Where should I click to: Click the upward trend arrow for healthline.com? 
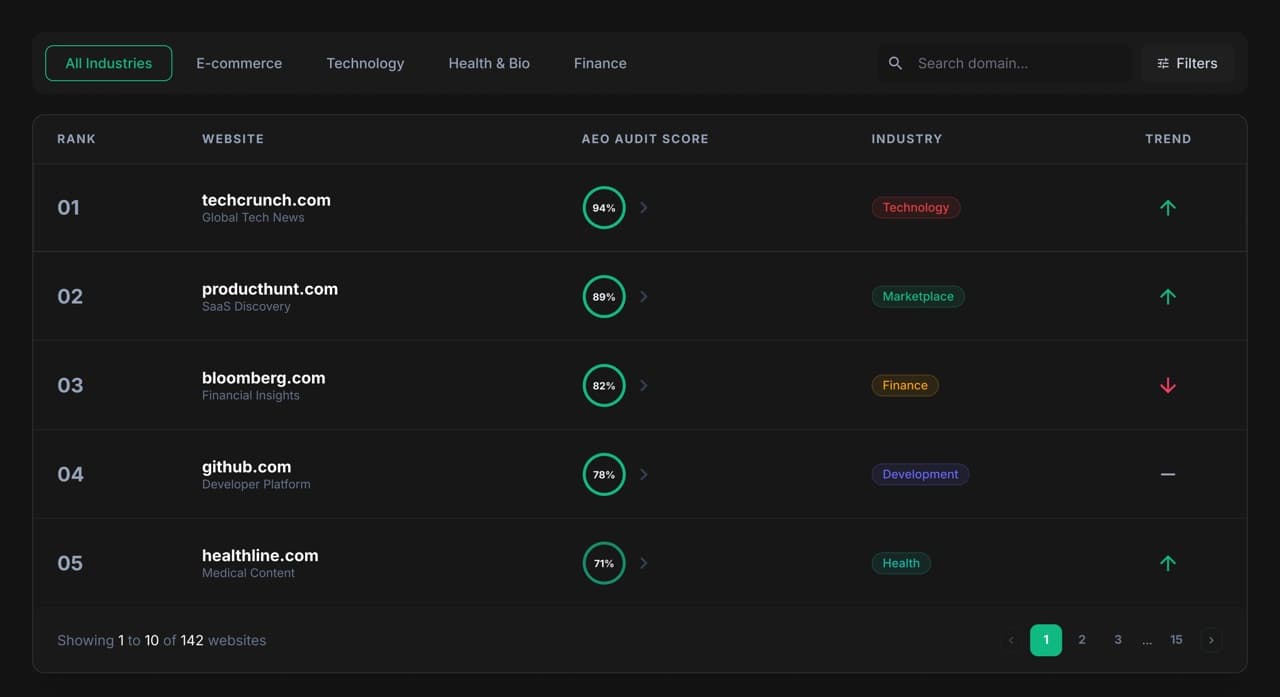click(1167, 563)
